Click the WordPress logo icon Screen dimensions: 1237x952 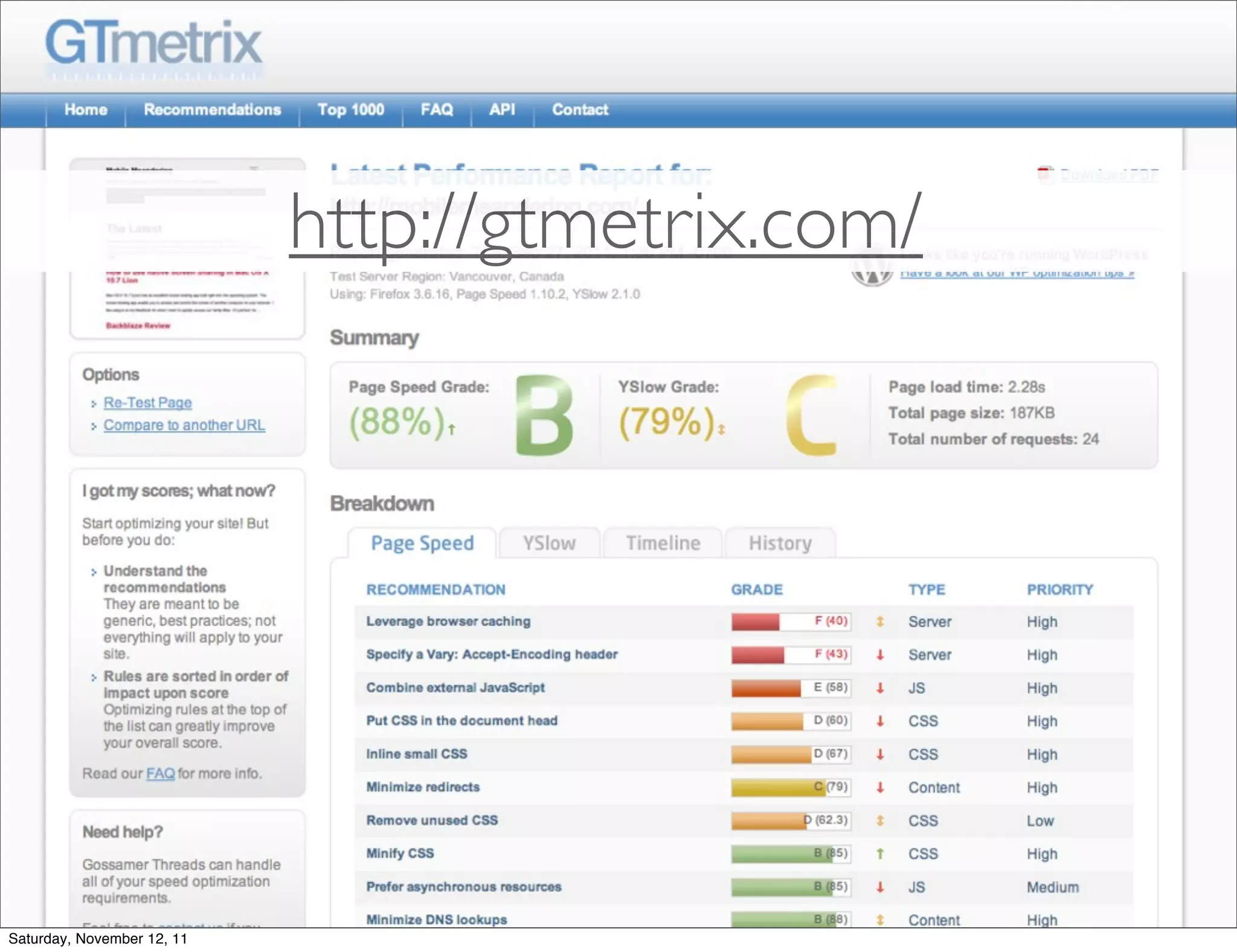872,266
